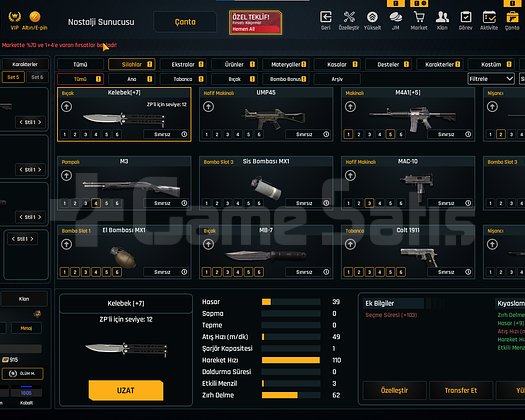Open the Özelleştir tools icon in top bar
Image resolution: width=525 pixels, height=420 pixels.
349,17
